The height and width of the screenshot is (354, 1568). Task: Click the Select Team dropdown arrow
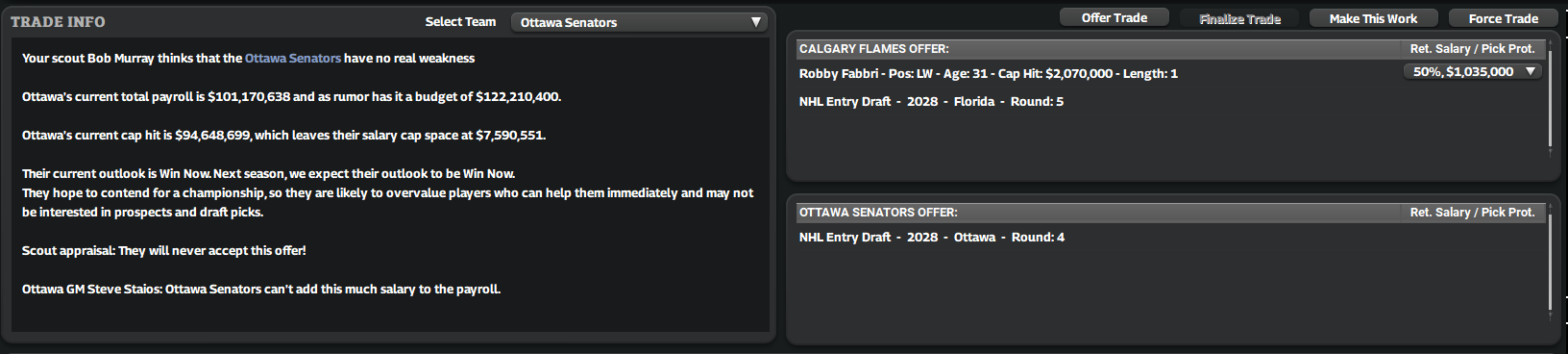coord(756,22)
